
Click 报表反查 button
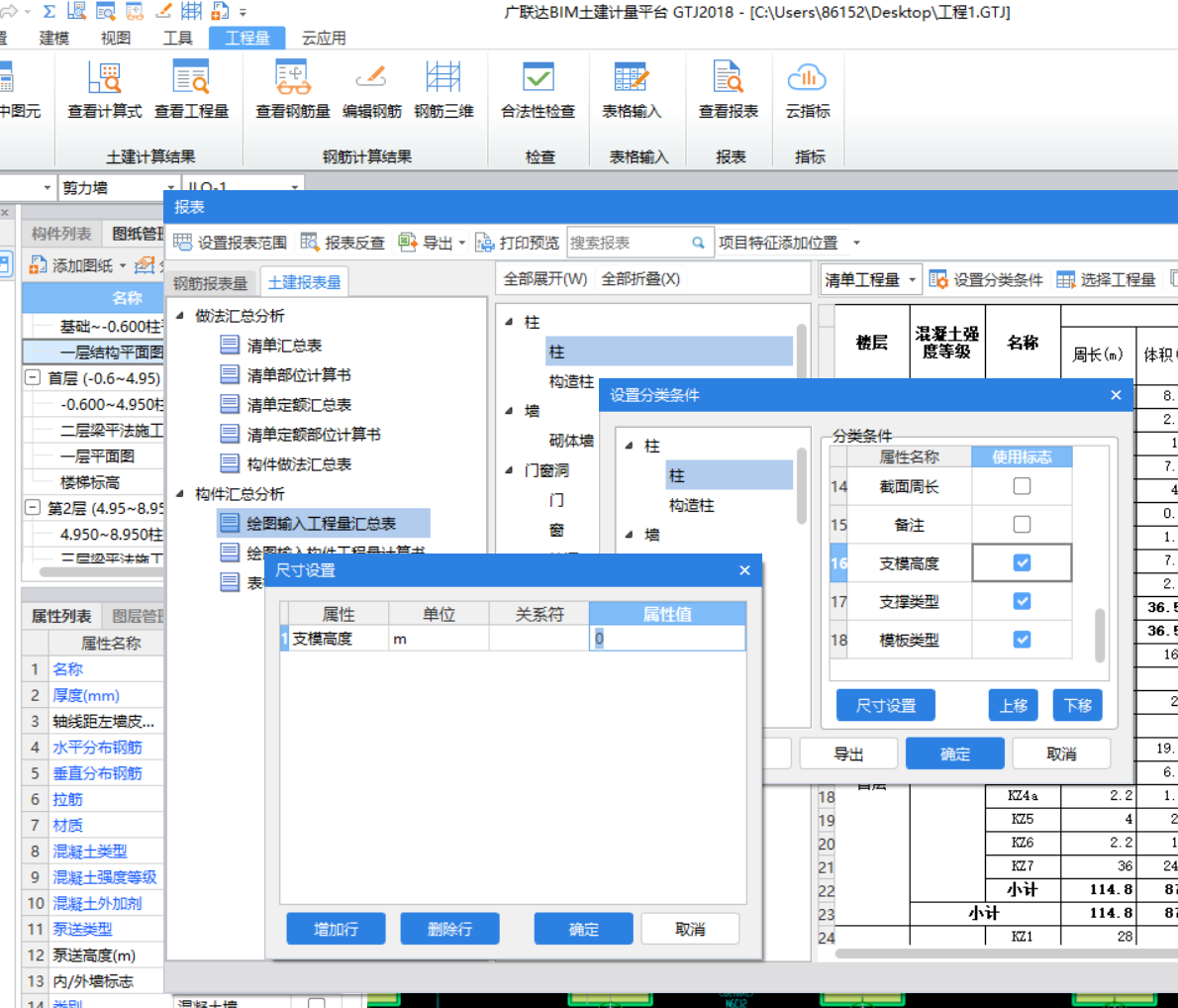(343, 243)
